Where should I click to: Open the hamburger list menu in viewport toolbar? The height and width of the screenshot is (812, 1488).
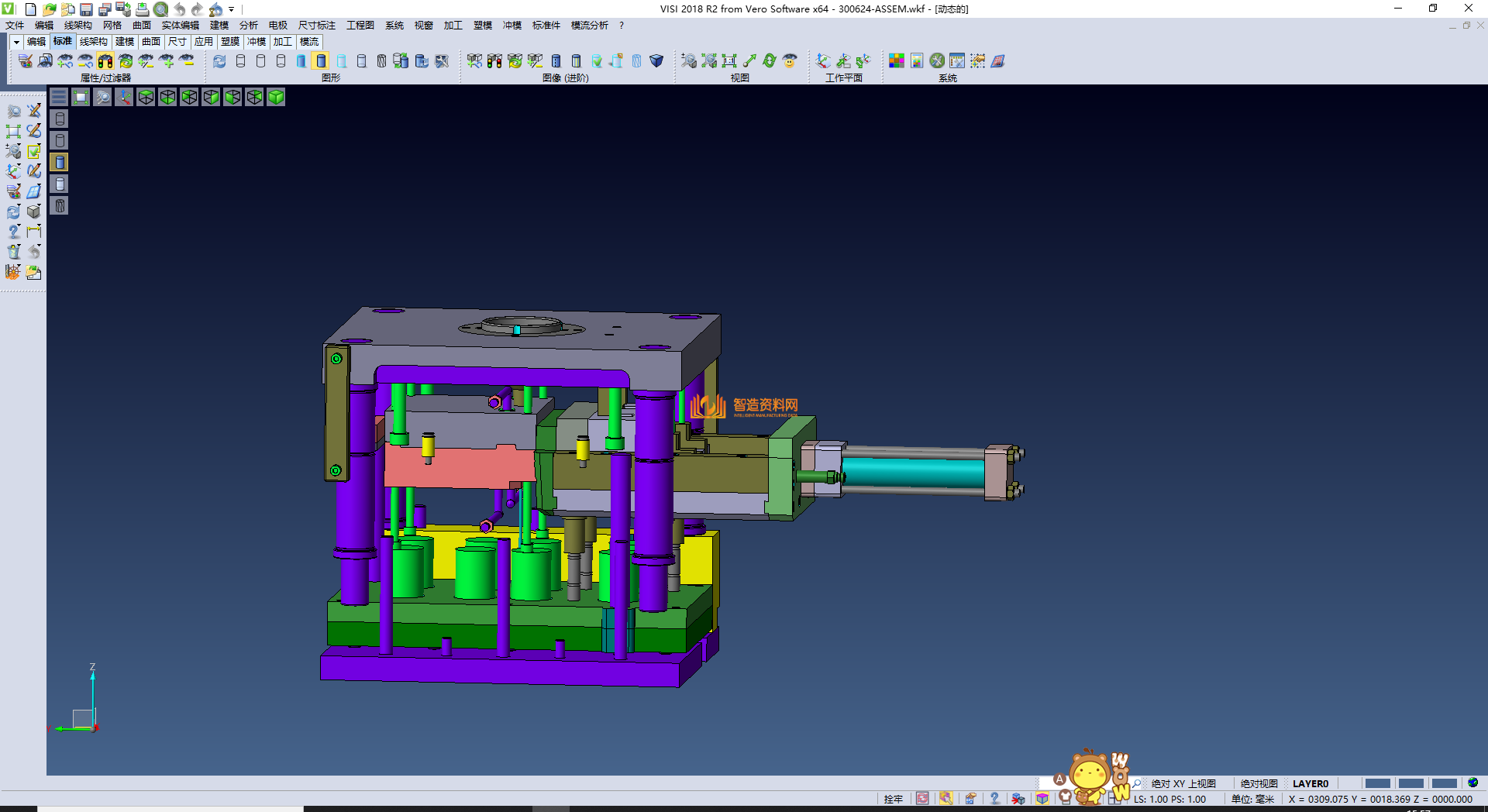(x=59, y=97)
